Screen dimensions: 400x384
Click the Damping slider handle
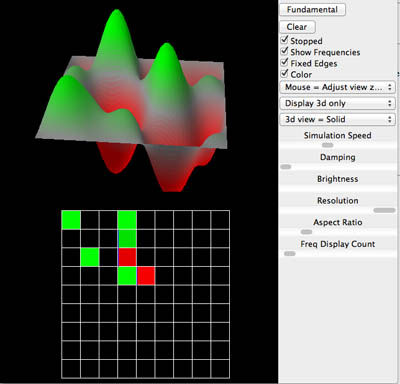(286, 167)
